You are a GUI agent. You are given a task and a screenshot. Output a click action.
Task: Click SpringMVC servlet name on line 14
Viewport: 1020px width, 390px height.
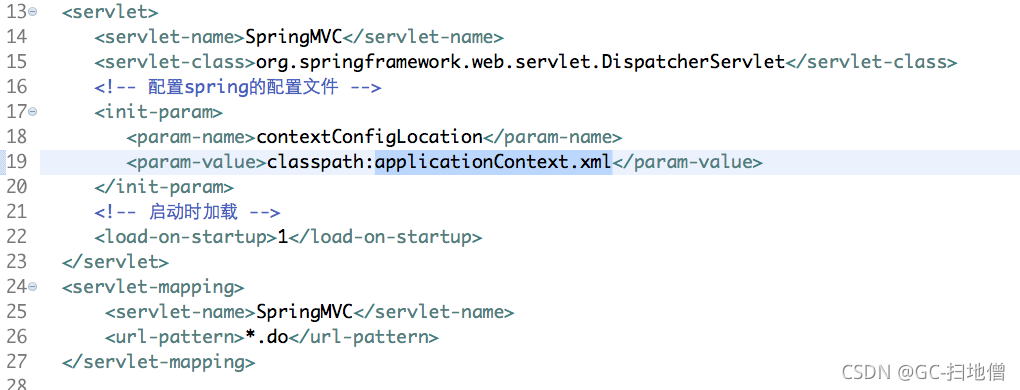pos(293,37)
